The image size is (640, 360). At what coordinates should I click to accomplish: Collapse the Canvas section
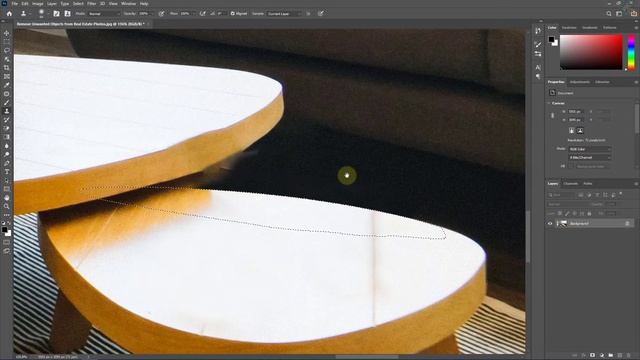click(549, 103)
